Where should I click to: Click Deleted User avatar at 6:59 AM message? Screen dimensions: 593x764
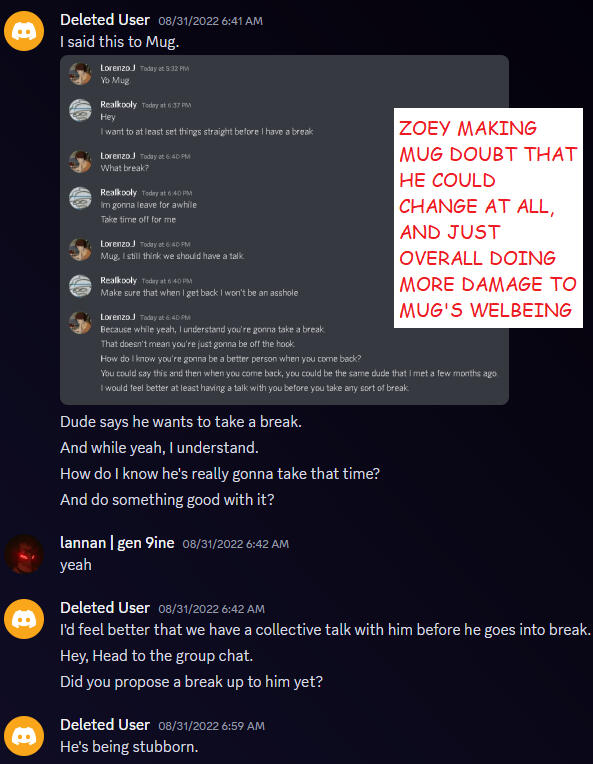coord(24,736)
